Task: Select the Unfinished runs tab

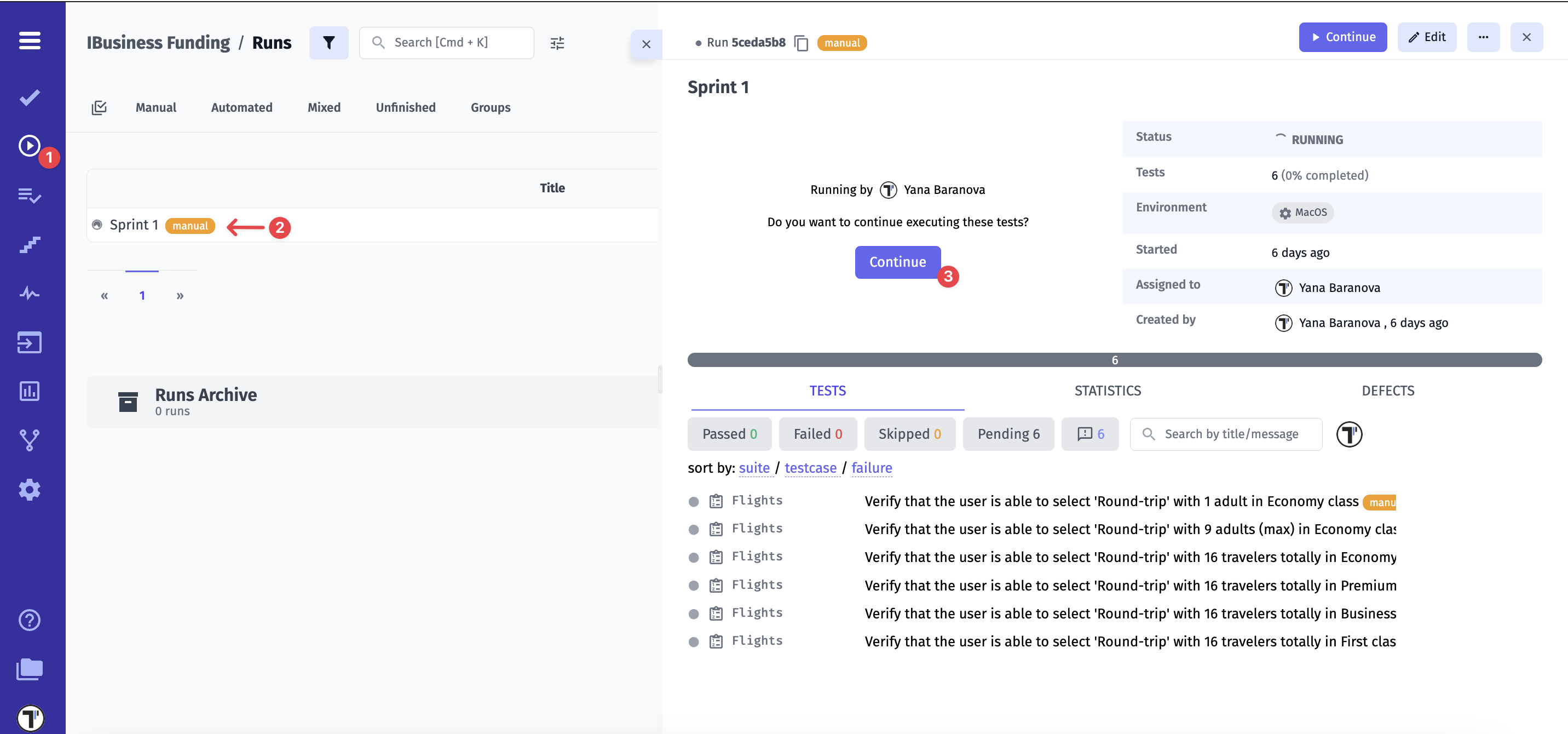Action: [405, 108]
